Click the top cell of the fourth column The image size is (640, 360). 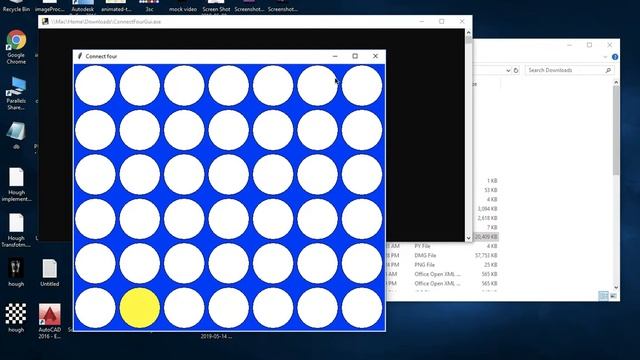(229, 86)
